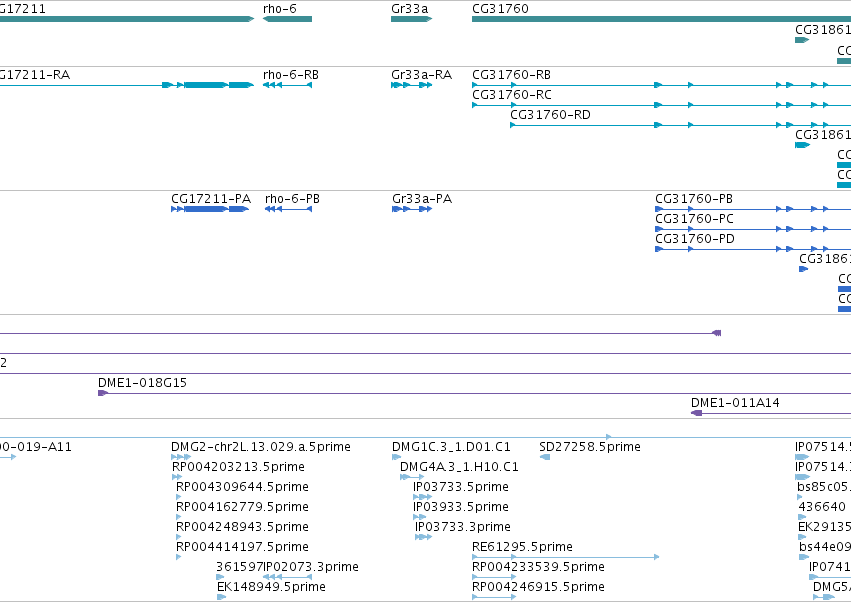Click the Gr33a teal gene feature bar
The image size is (851, 602).
point(411,19)
